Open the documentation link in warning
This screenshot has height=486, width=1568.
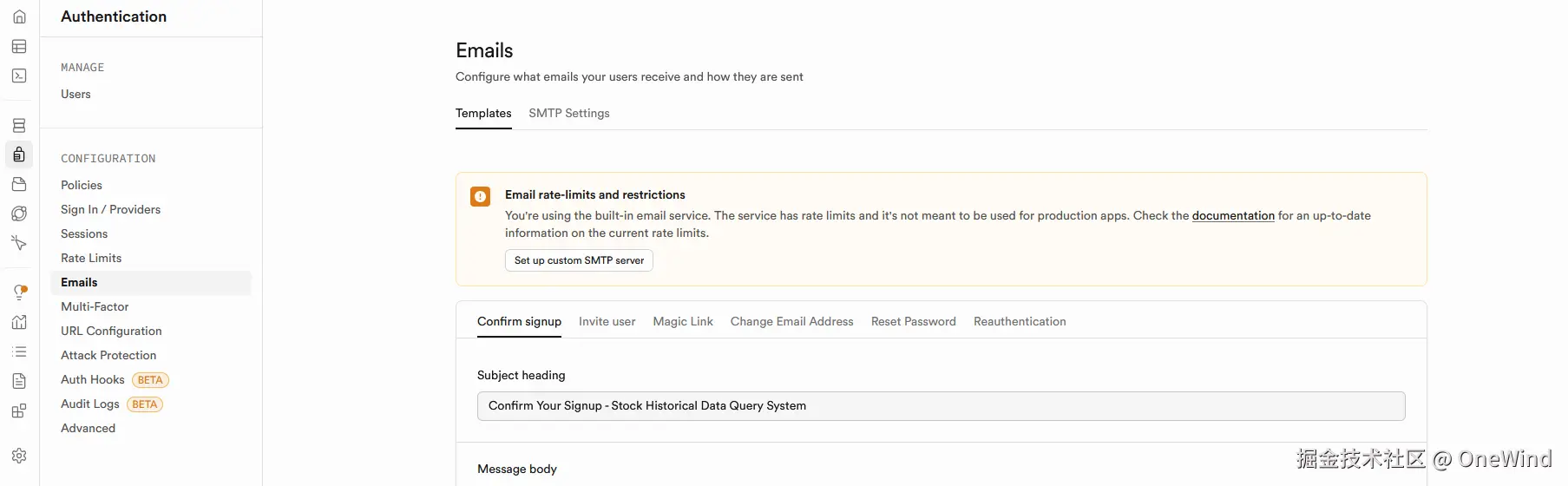coord(1232,215)
